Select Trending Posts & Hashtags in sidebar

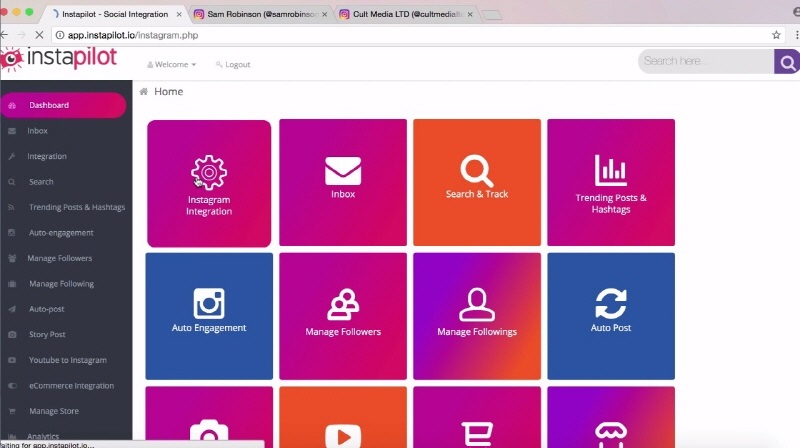[x=77, y=207]
